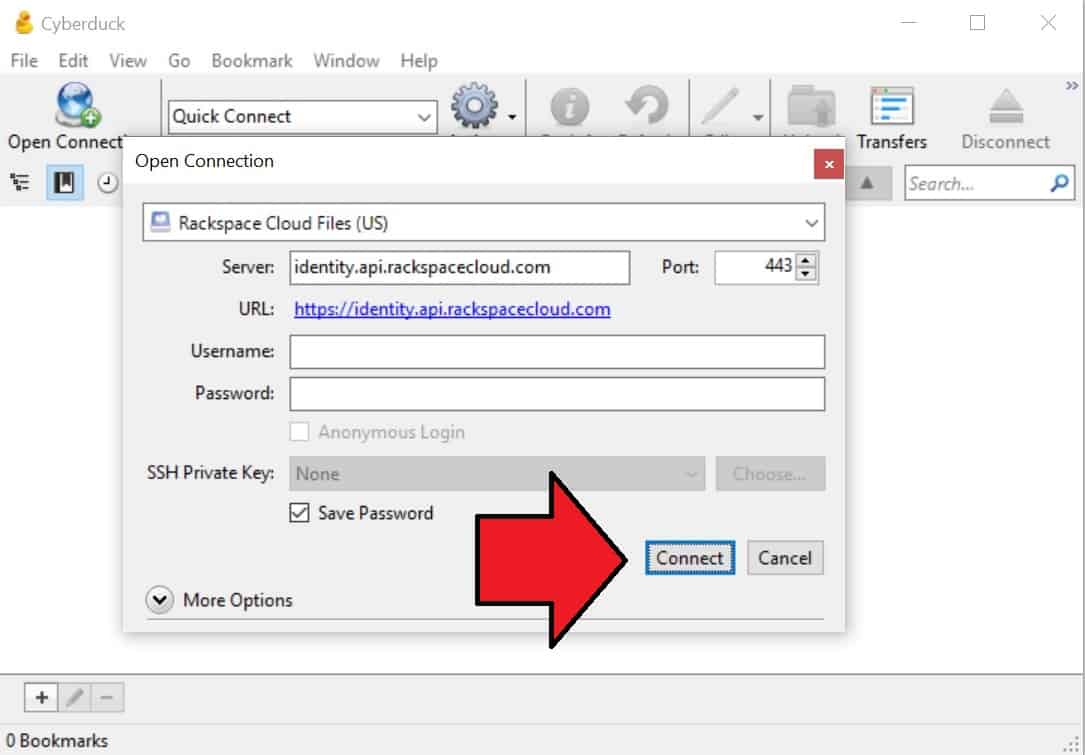1085x755 pixels.
Task: Click the Edit pencil toolbar icon
Action: (721, 107)
